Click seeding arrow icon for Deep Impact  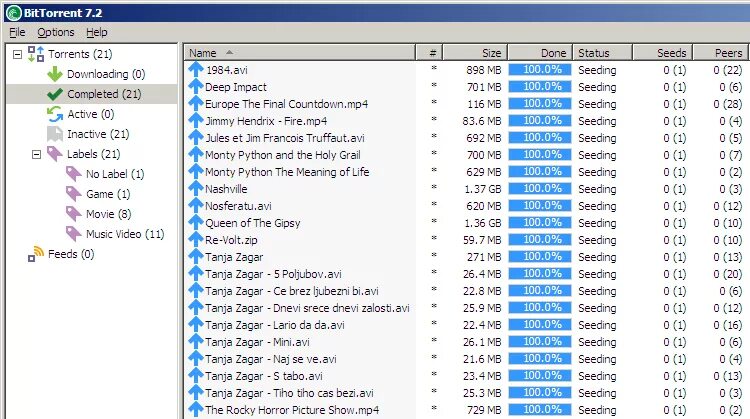tap(196, 87)
